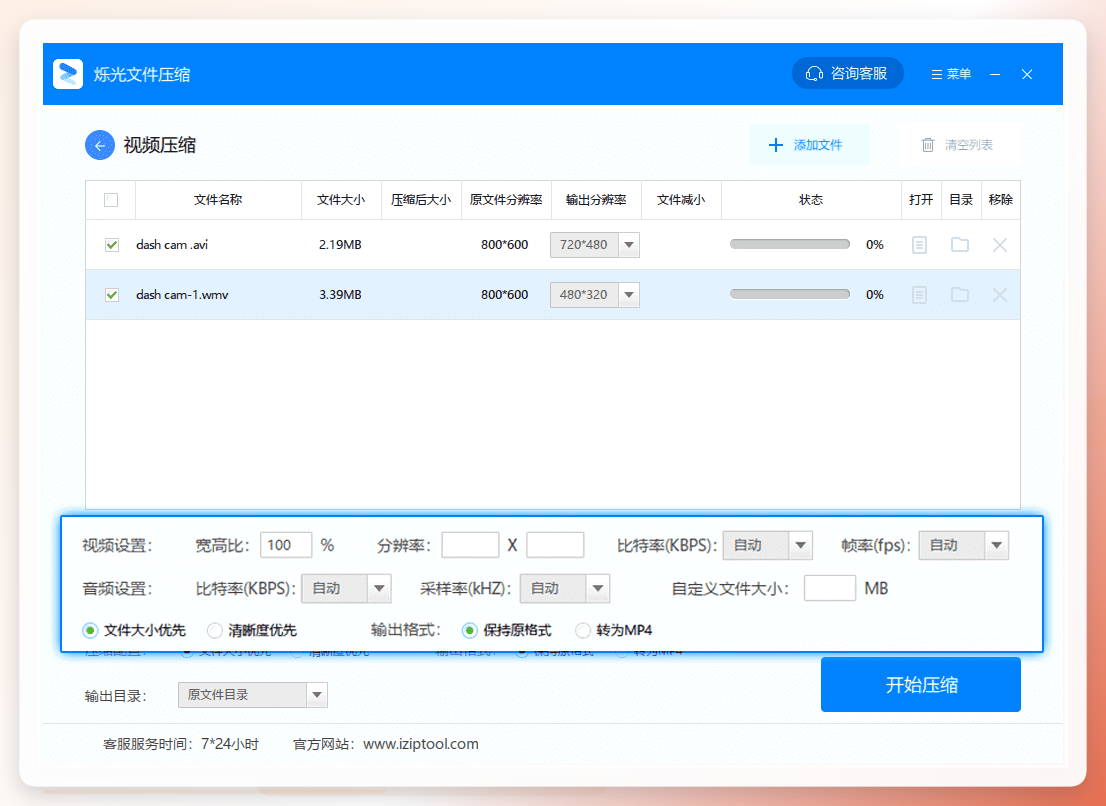Open website link www.iziptool.com
The height and width of the screenshot is (806, 1106).
[420, 744]
